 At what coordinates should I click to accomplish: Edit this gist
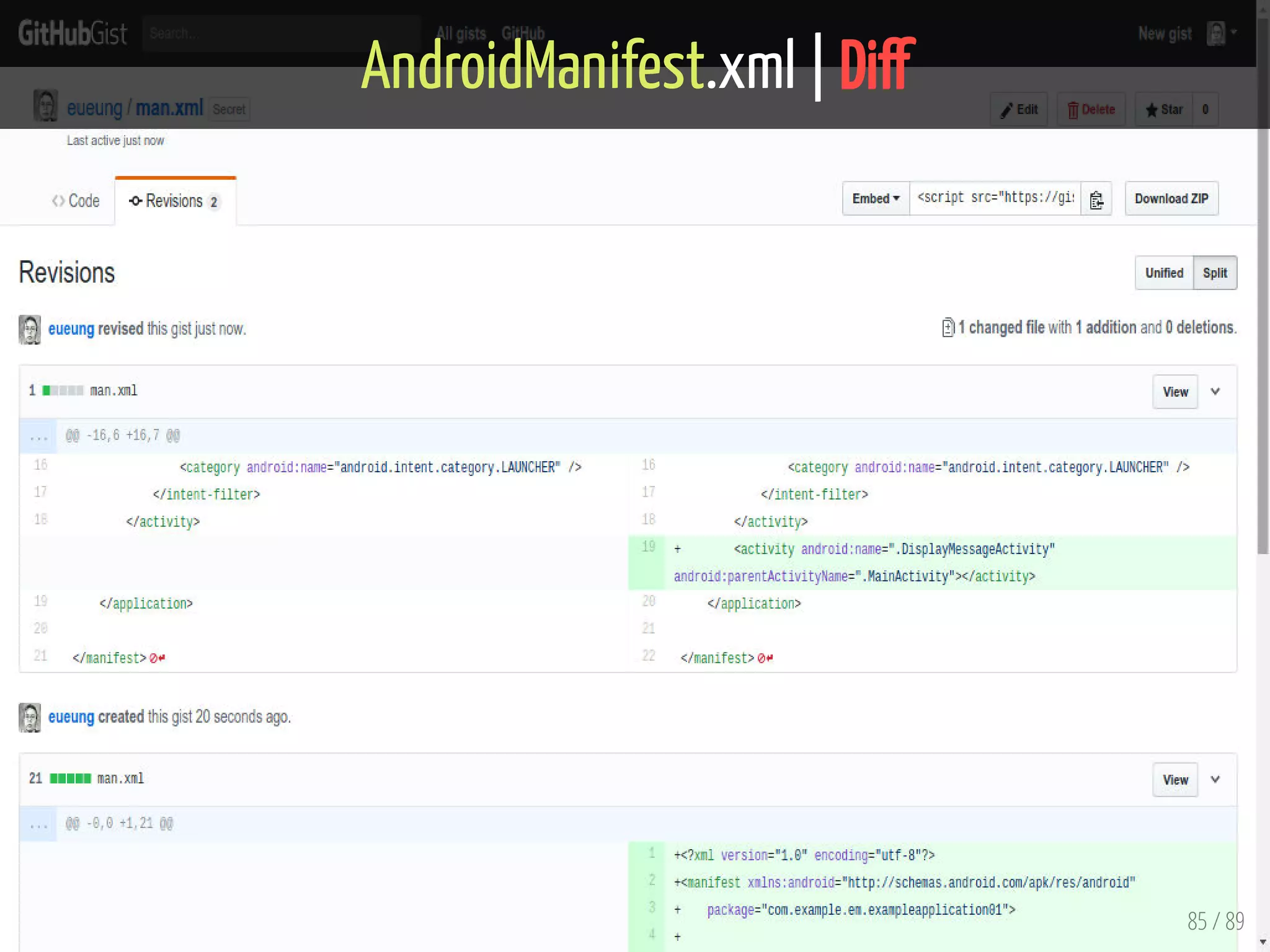coord(1019,110)
